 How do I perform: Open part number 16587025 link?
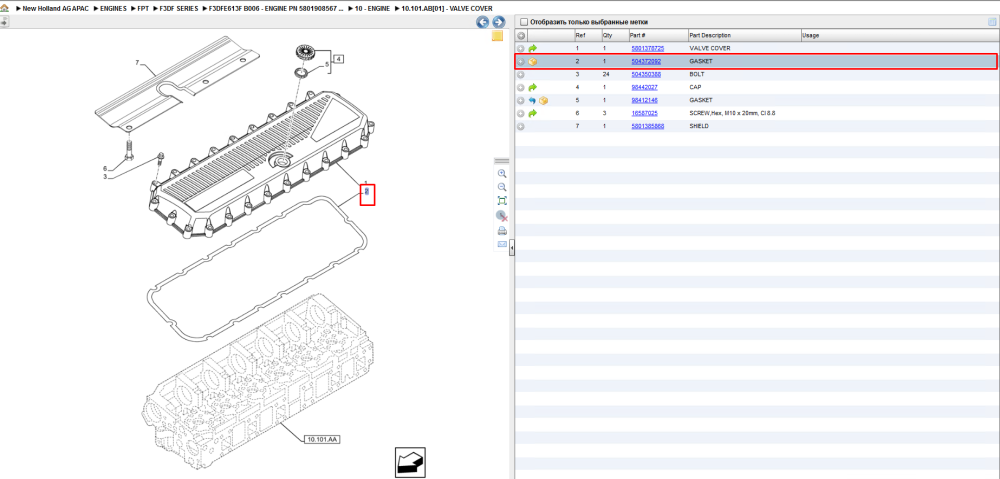click(644, 114)
